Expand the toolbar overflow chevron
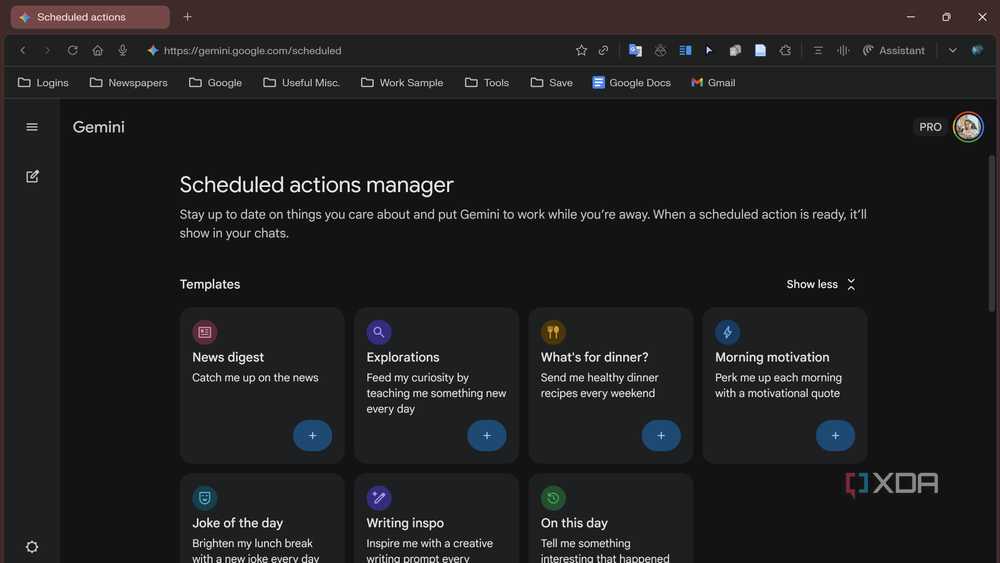The image size is (1000, 563). tap(952, 50)
